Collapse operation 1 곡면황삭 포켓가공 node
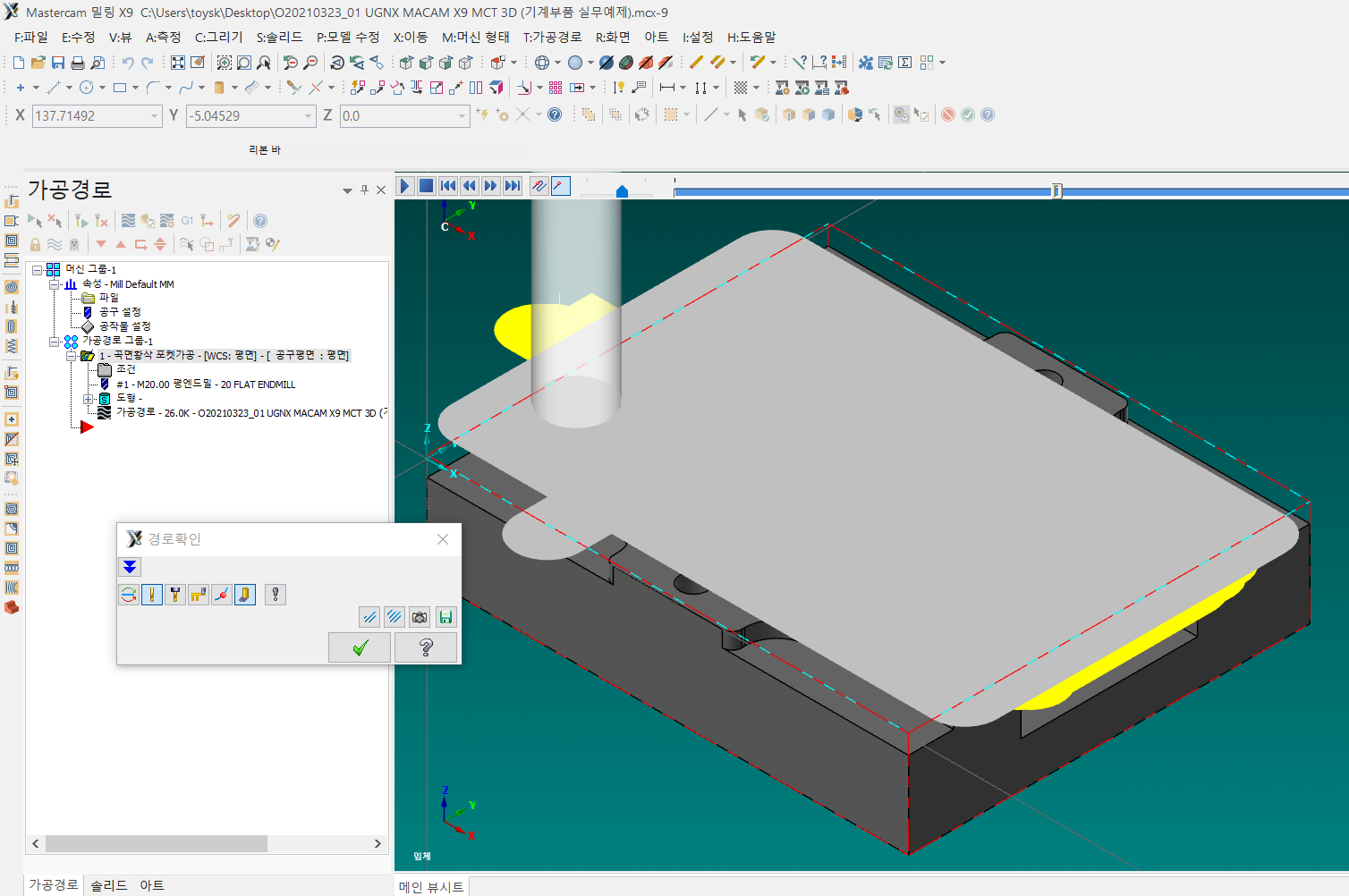Viewport: 1349px width, 896px height. [x=72, y=356]
